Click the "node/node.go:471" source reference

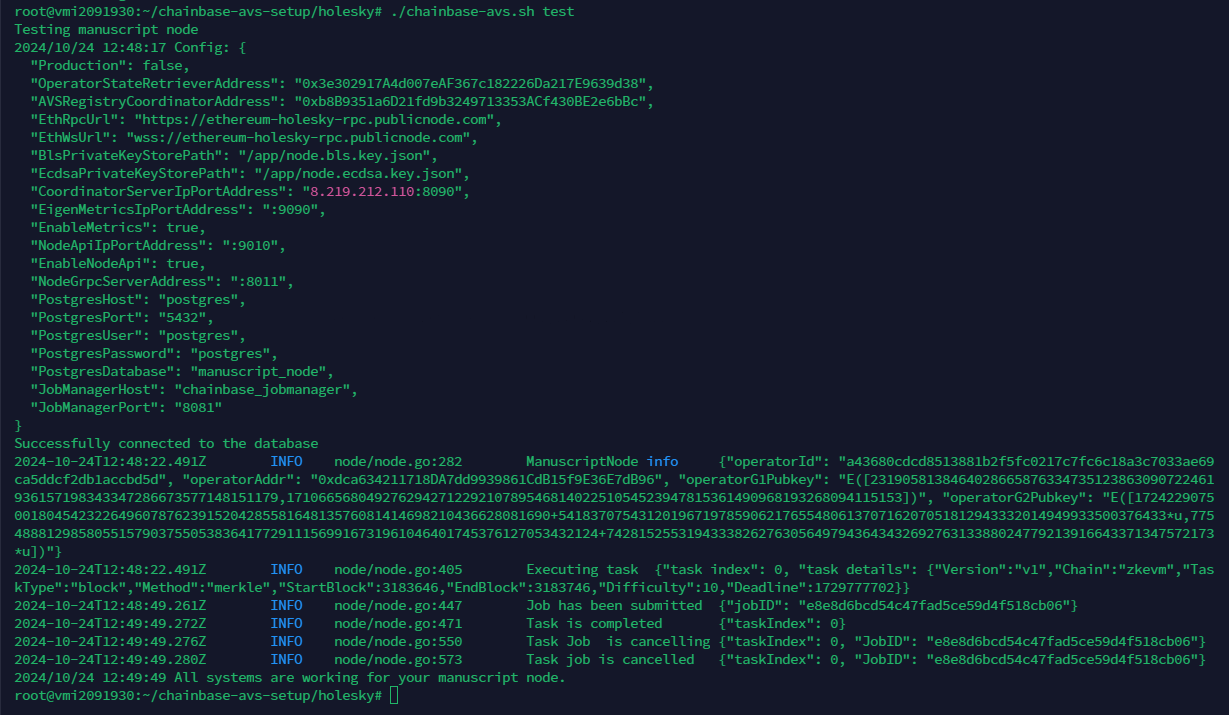(x=398, y=623)
